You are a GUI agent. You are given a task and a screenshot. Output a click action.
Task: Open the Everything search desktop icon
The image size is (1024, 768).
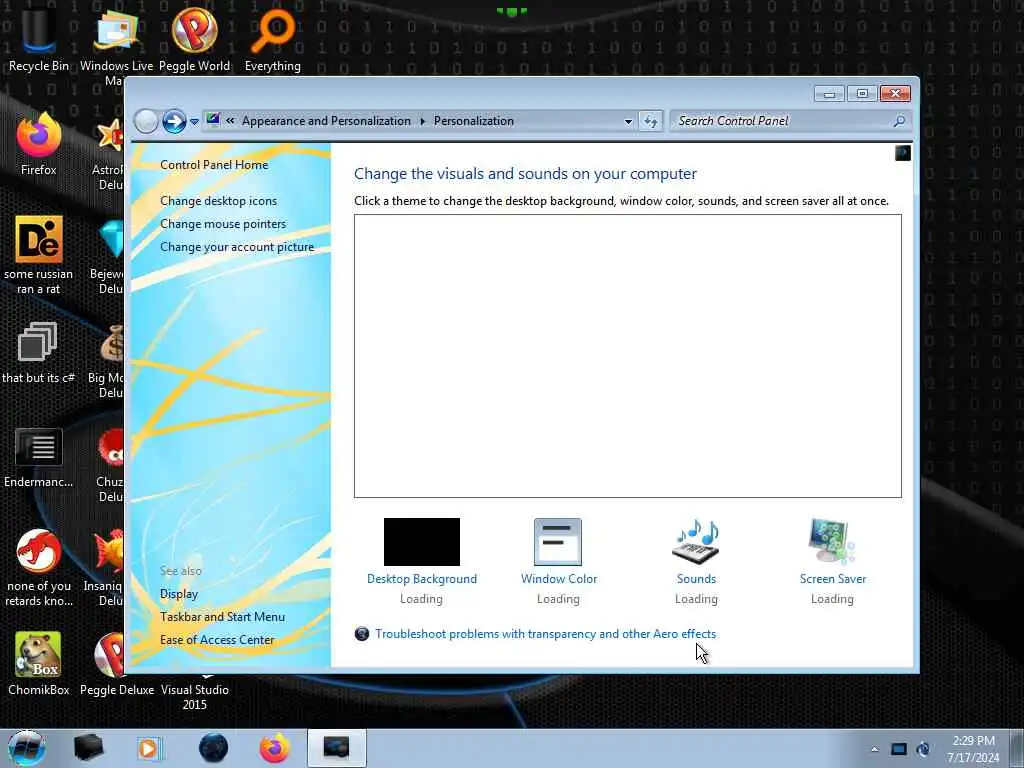point(272,38)
